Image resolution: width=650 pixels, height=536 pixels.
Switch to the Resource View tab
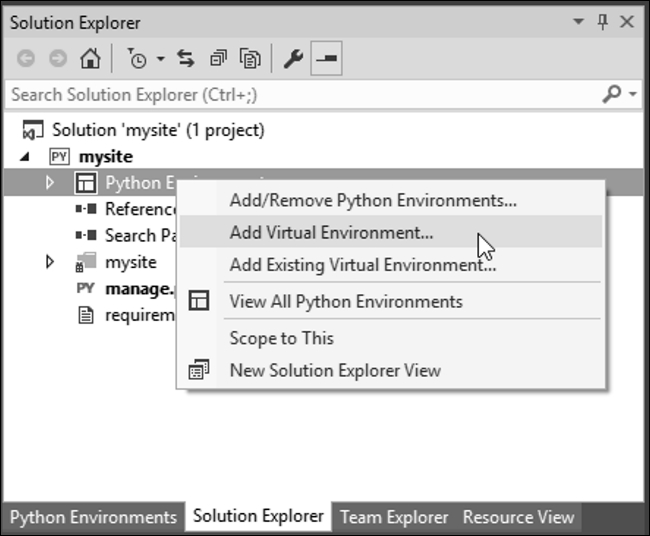(519, 517)
